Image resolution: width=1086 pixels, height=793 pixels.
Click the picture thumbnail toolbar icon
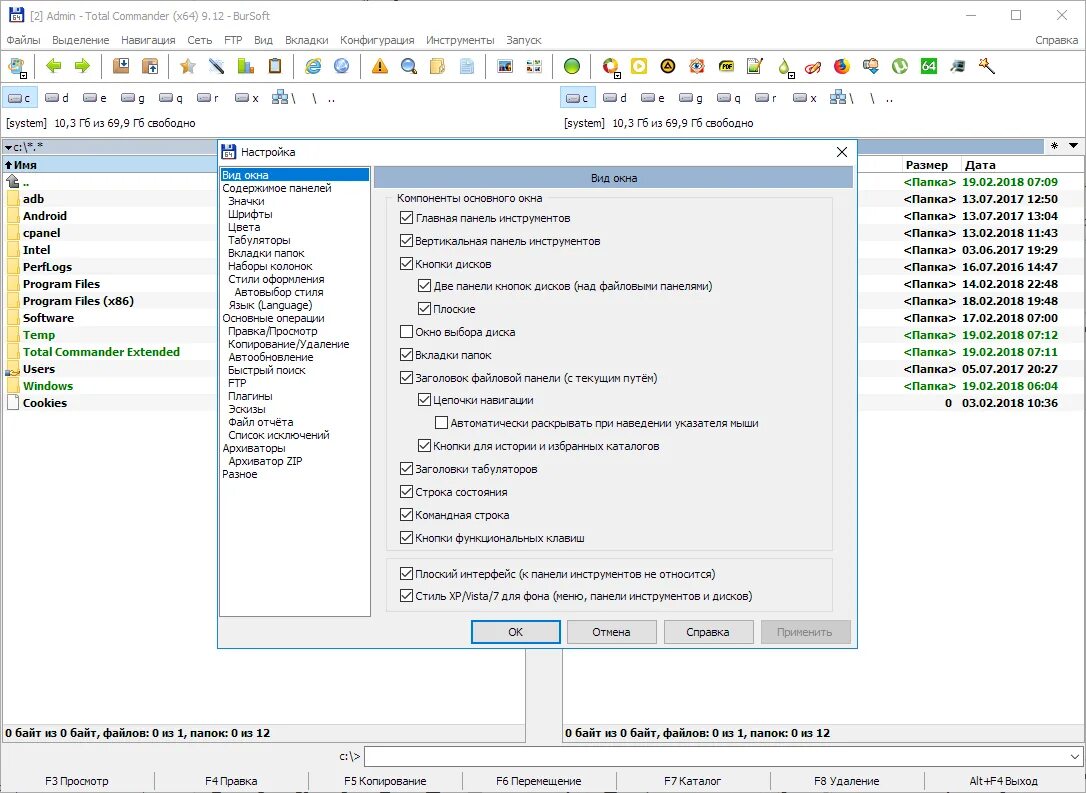[x=505, y=66]
